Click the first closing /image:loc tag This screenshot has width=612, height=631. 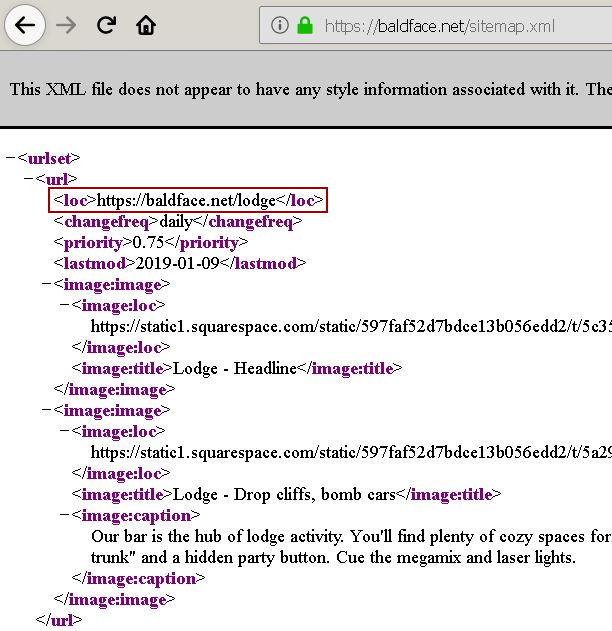[121, 347]
